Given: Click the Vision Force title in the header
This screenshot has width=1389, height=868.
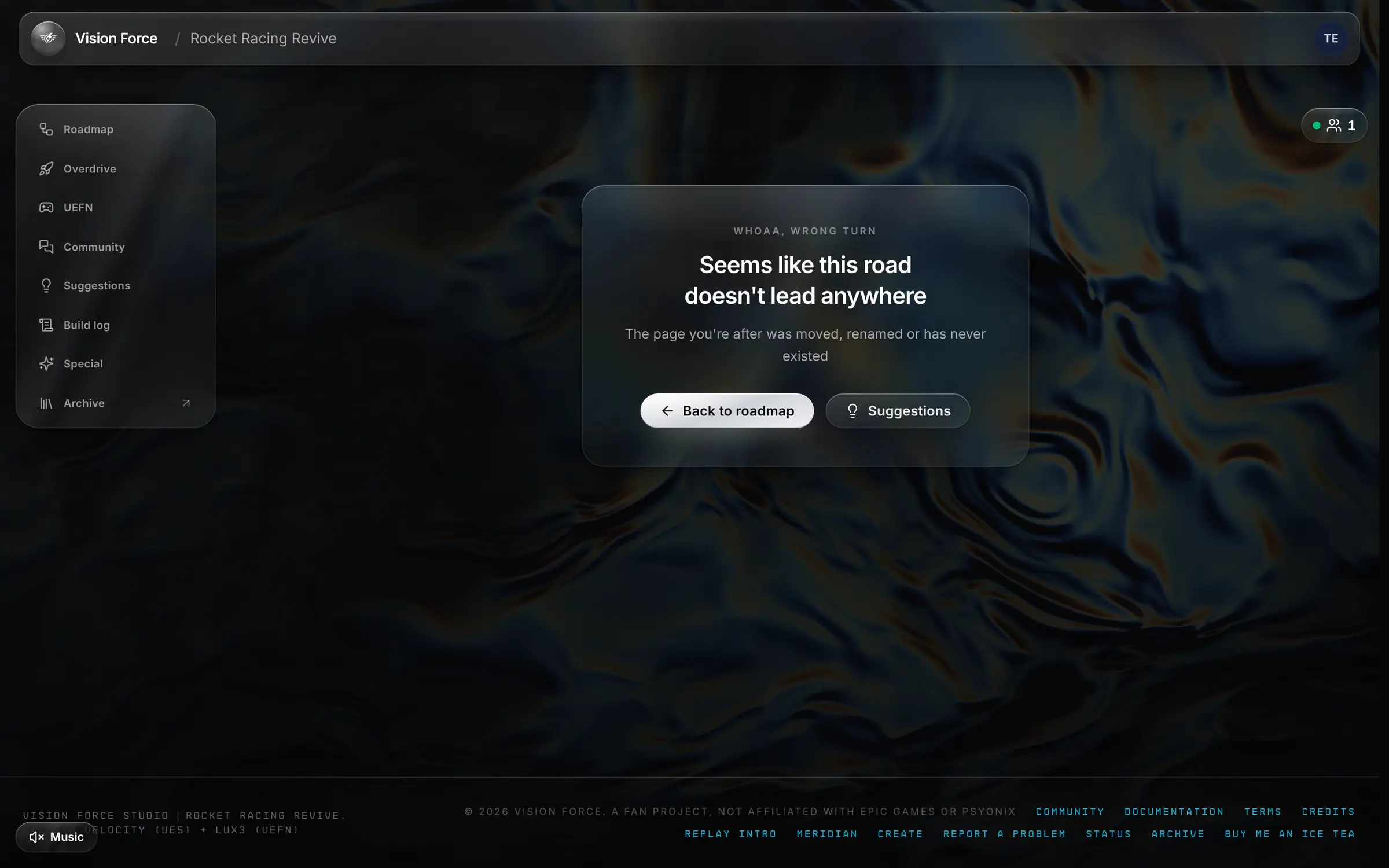Looking at the screenshot, I should pyautogui.click(x=116, y=38).
